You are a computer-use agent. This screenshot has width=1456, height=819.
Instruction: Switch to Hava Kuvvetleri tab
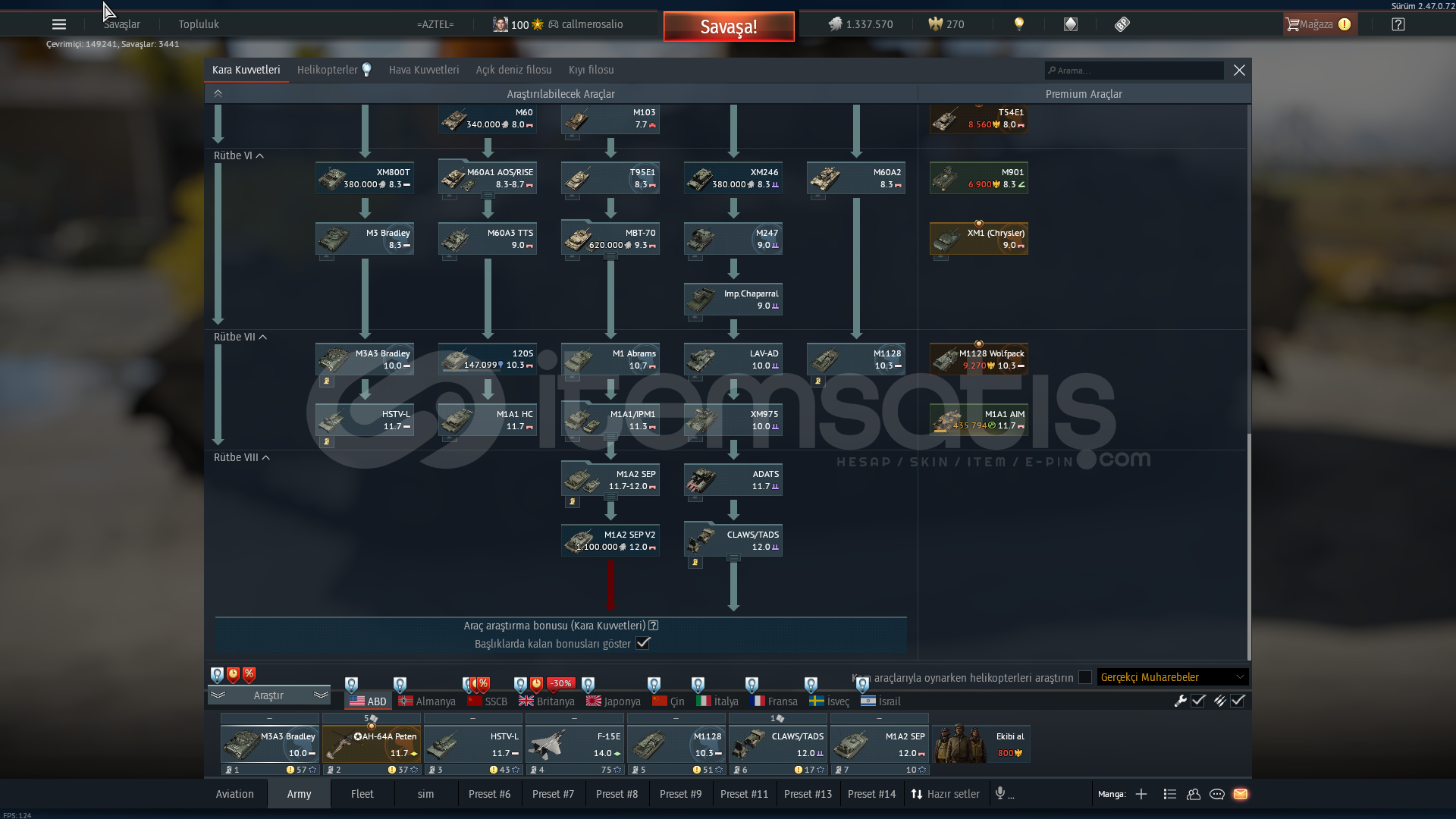tap(424, 70)
